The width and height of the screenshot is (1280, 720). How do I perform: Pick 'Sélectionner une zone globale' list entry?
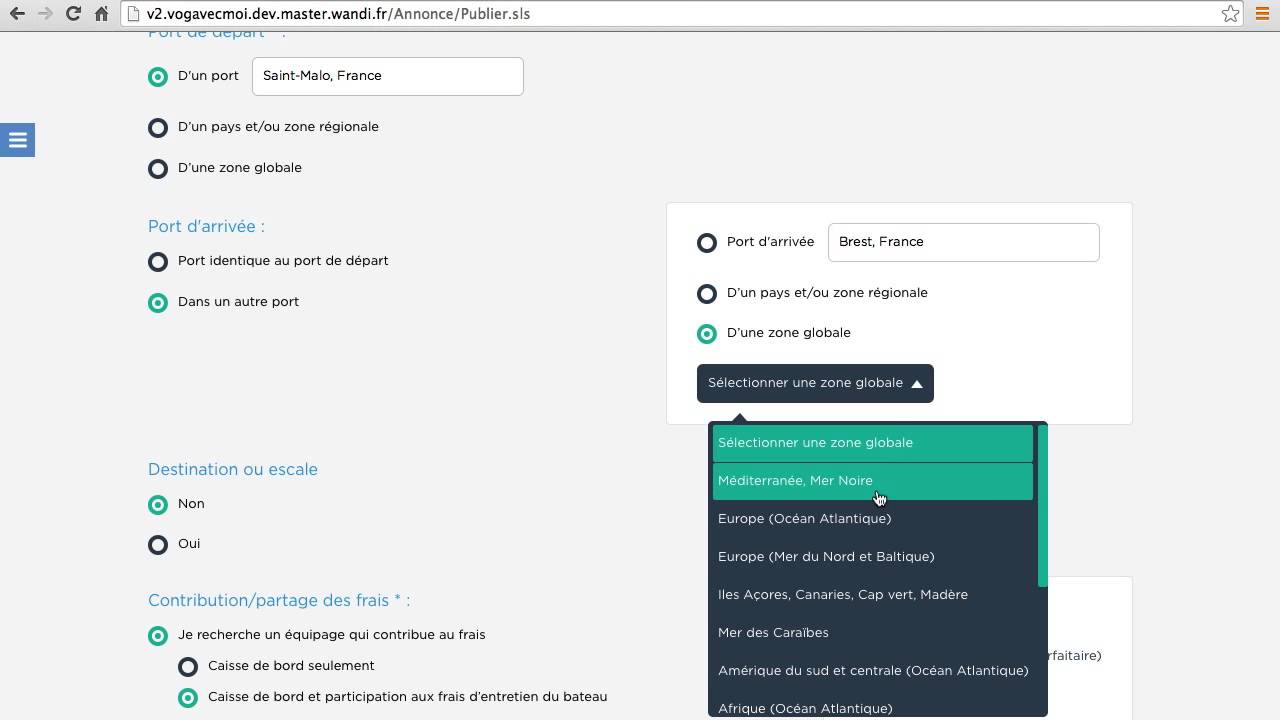(872, 443)
